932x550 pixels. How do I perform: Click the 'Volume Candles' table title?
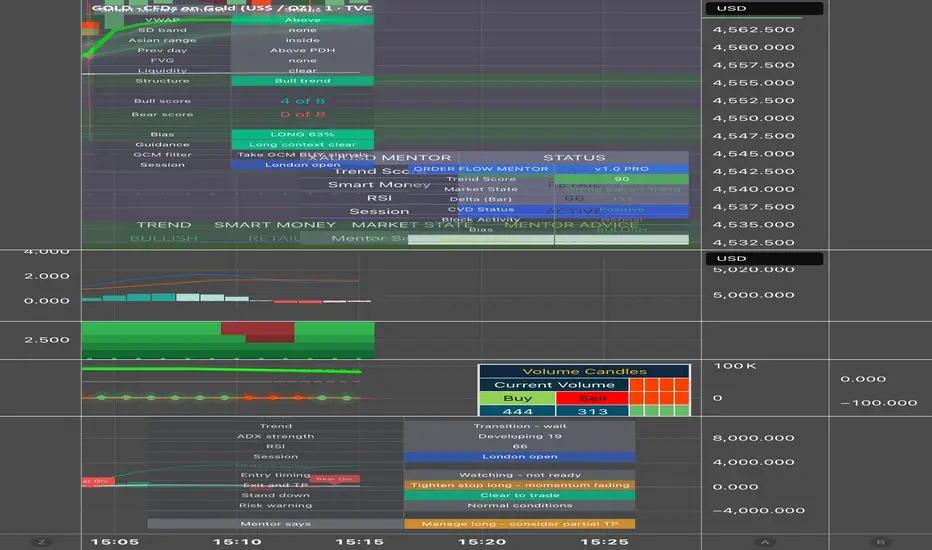pos(584,372)
